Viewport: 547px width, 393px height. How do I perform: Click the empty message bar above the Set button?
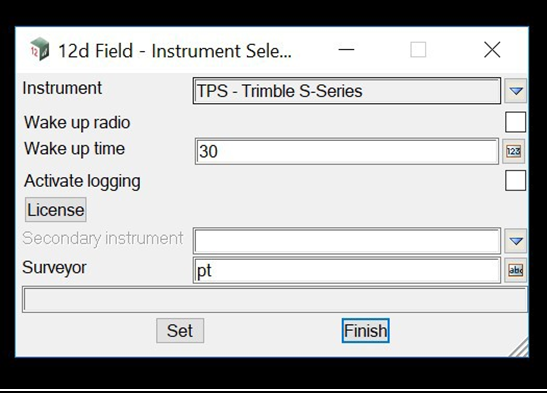(x=275, y=300)
